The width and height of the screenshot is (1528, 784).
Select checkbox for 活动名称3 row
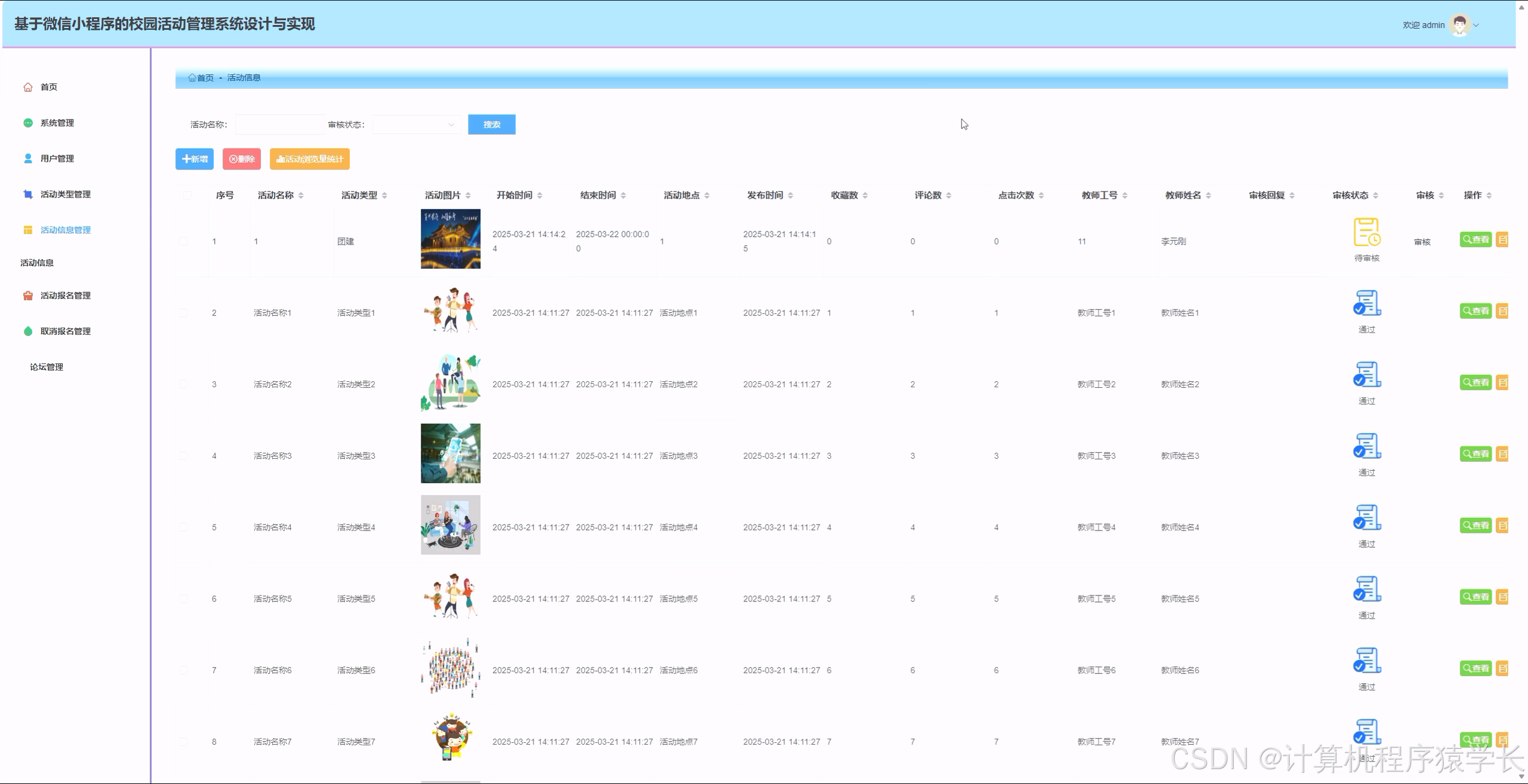[183, 456]
